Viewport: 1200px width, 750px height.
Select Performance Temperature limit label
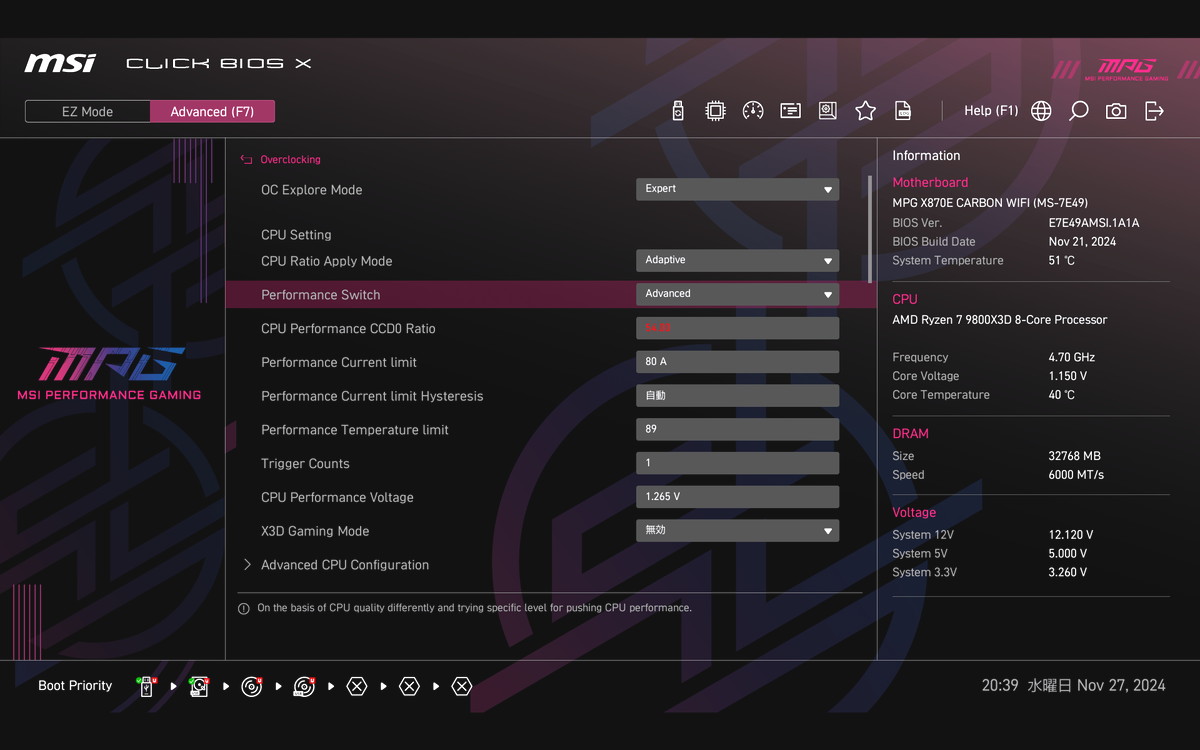pyautogui.click(x=355, y=430)
